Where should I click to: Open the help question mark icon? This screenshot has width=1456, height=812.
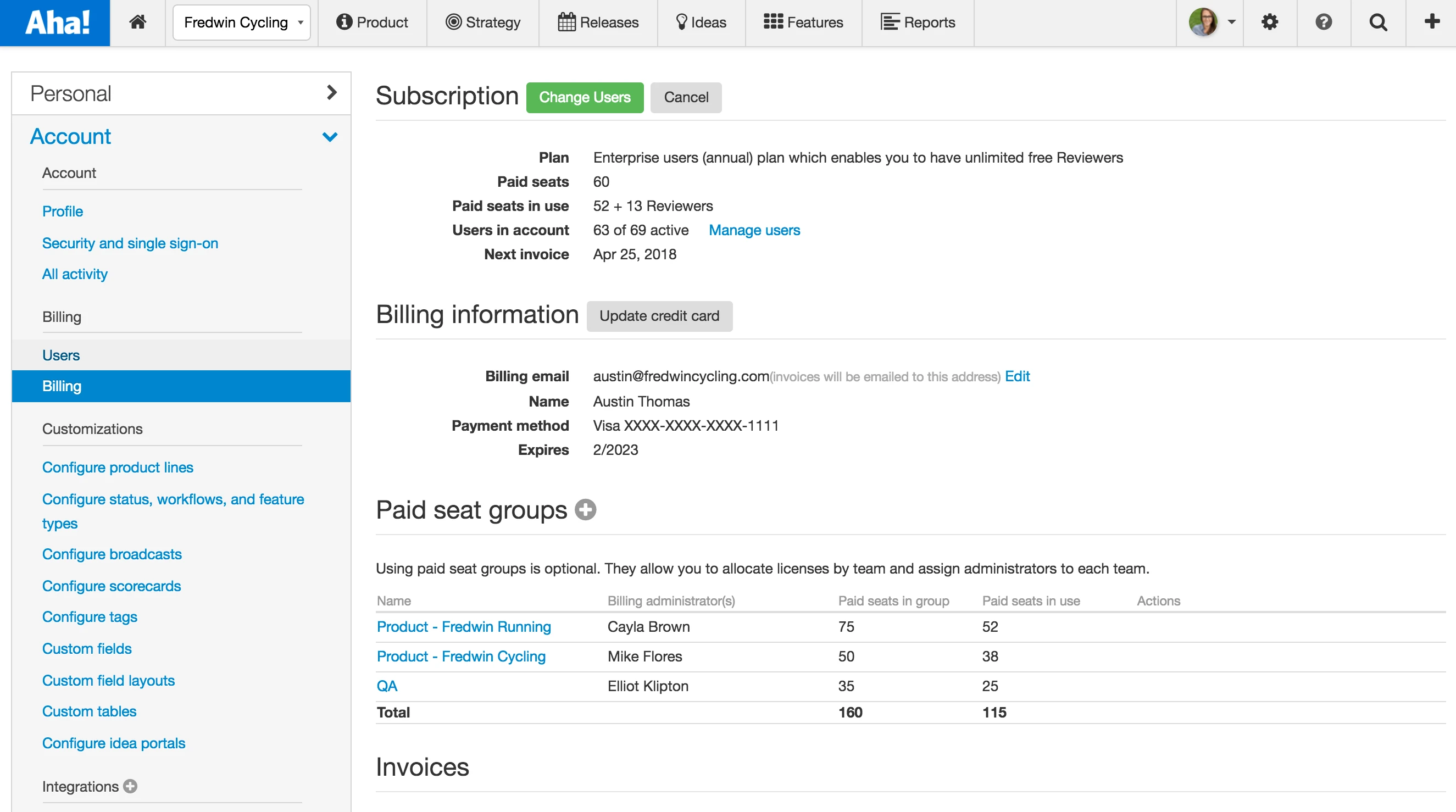[x=1323, y=23]
